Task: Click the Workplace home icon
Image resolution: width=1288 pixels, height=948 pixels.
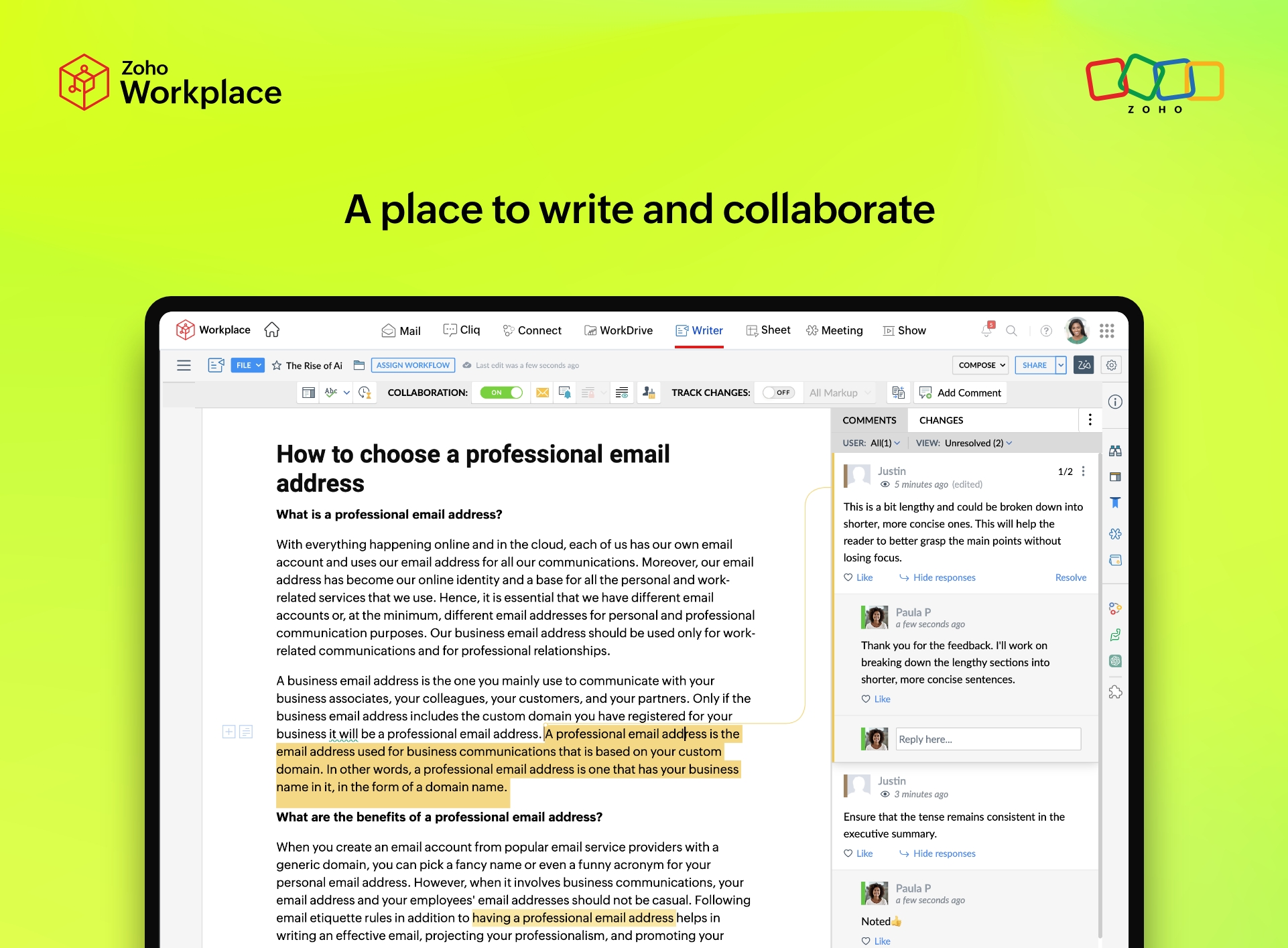Action: pos(271,330)
